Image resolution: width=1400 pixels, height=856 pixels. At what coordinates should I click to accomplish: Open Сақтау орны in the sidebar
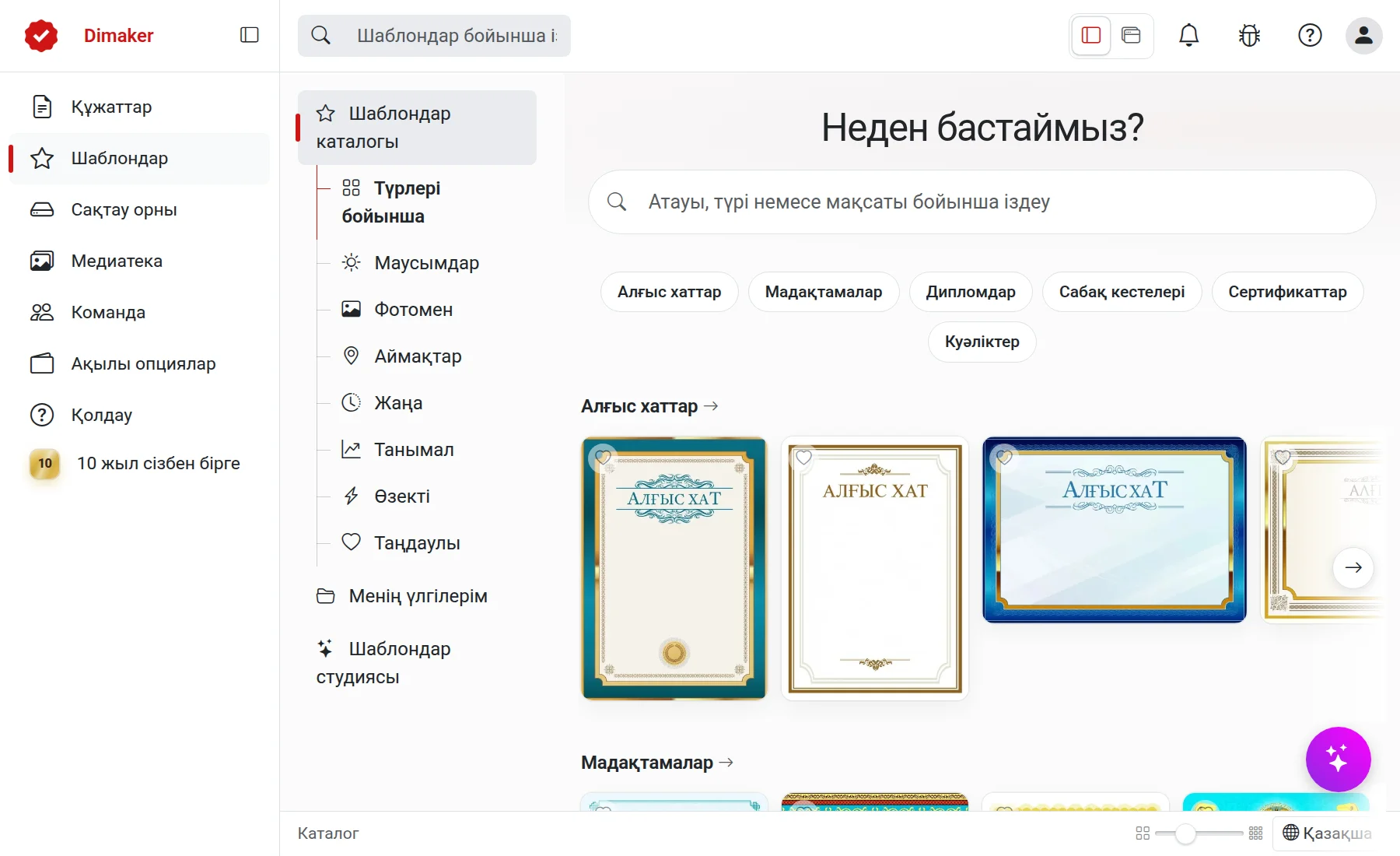click(x=140, y=209)
